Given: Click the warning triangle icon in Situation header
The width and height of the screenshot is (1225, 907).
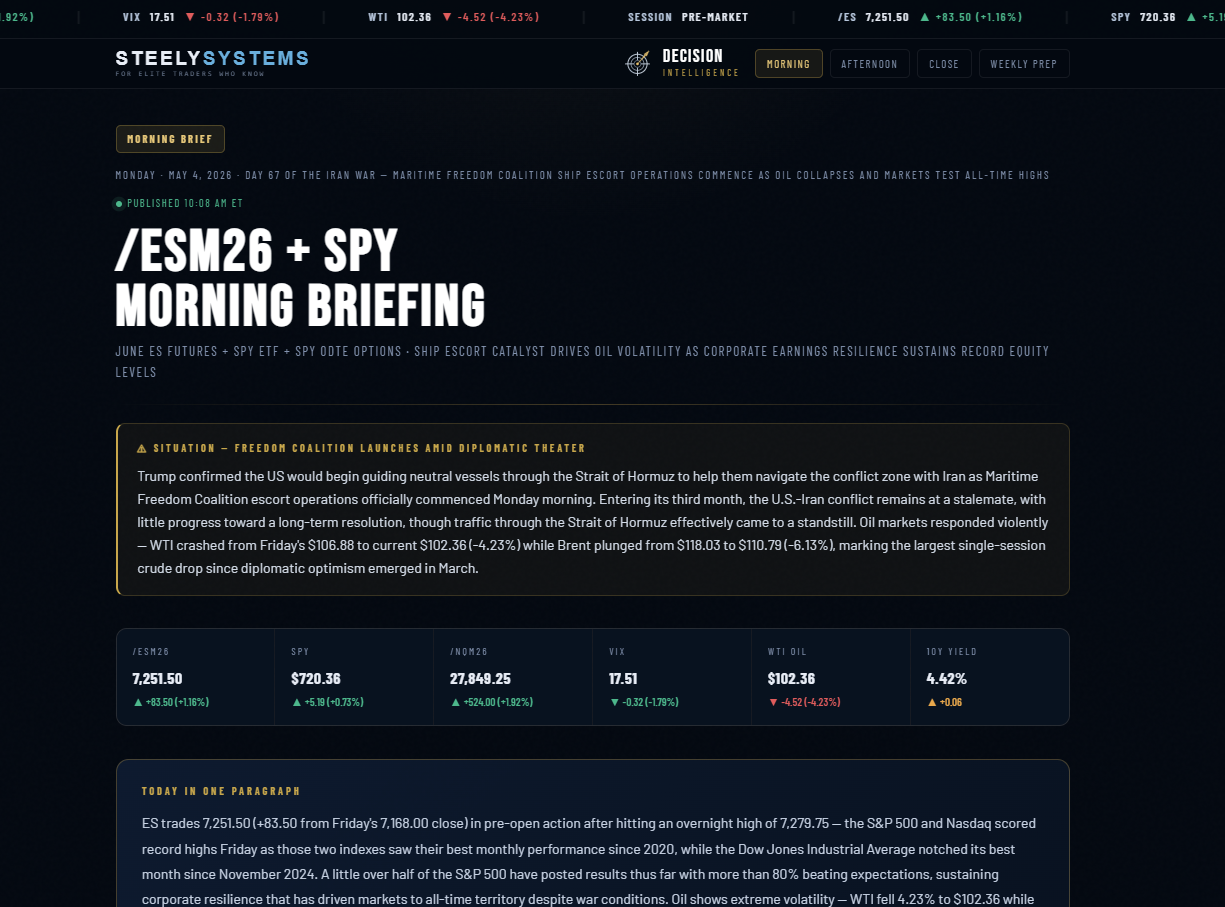Looking at the screenshot, I should tap(142, 448).
